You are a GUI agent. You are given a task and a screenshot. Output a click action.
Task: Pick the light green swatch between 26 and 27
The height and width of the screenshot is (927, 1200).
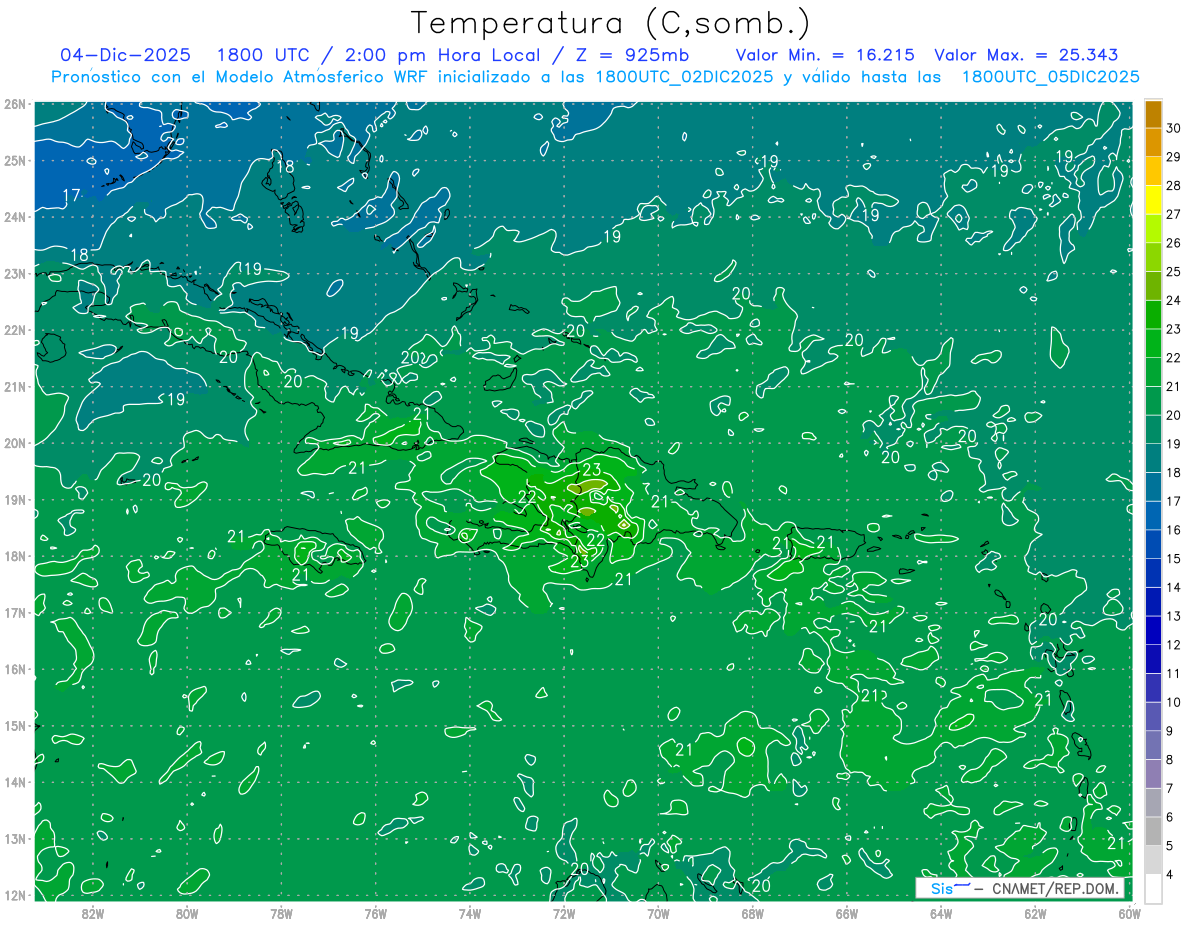[1153, 229]
